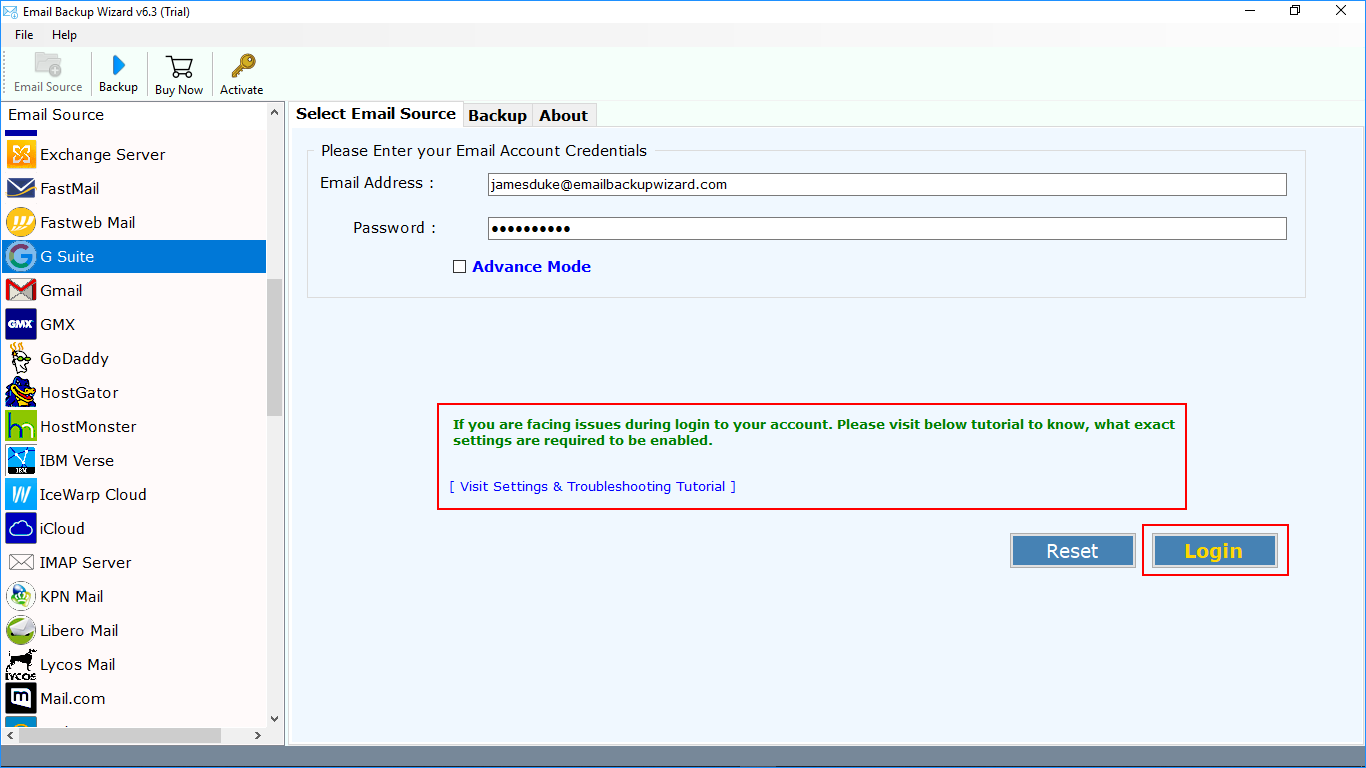The height and width of the screenshot is (768, 1366).
Task: Click the horizontal scroll right arrow
Action: coord(258,735)
